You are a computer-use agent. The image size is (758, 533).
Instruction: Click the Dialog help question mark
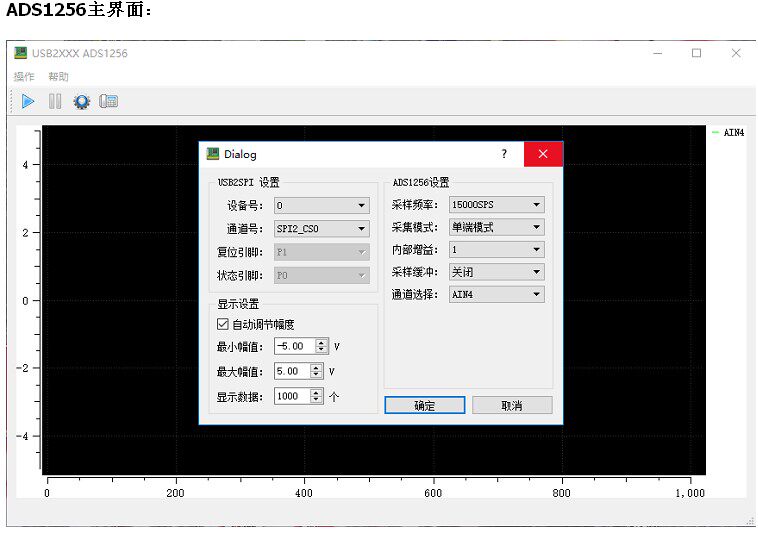click(504, 154)
